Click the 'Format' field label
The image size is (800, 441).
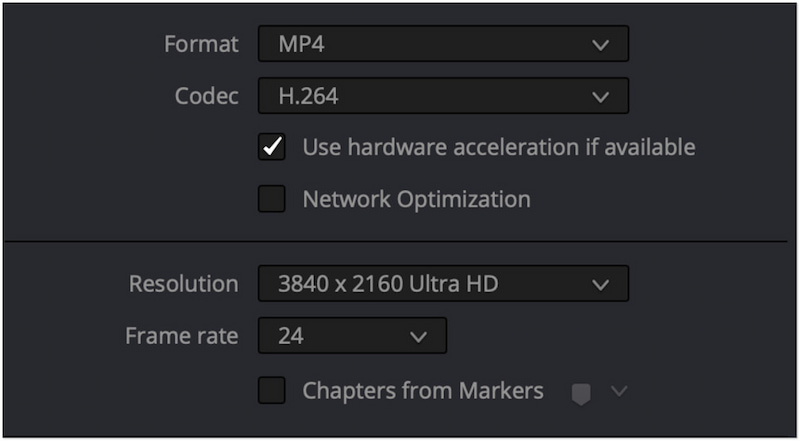(201, 45)
